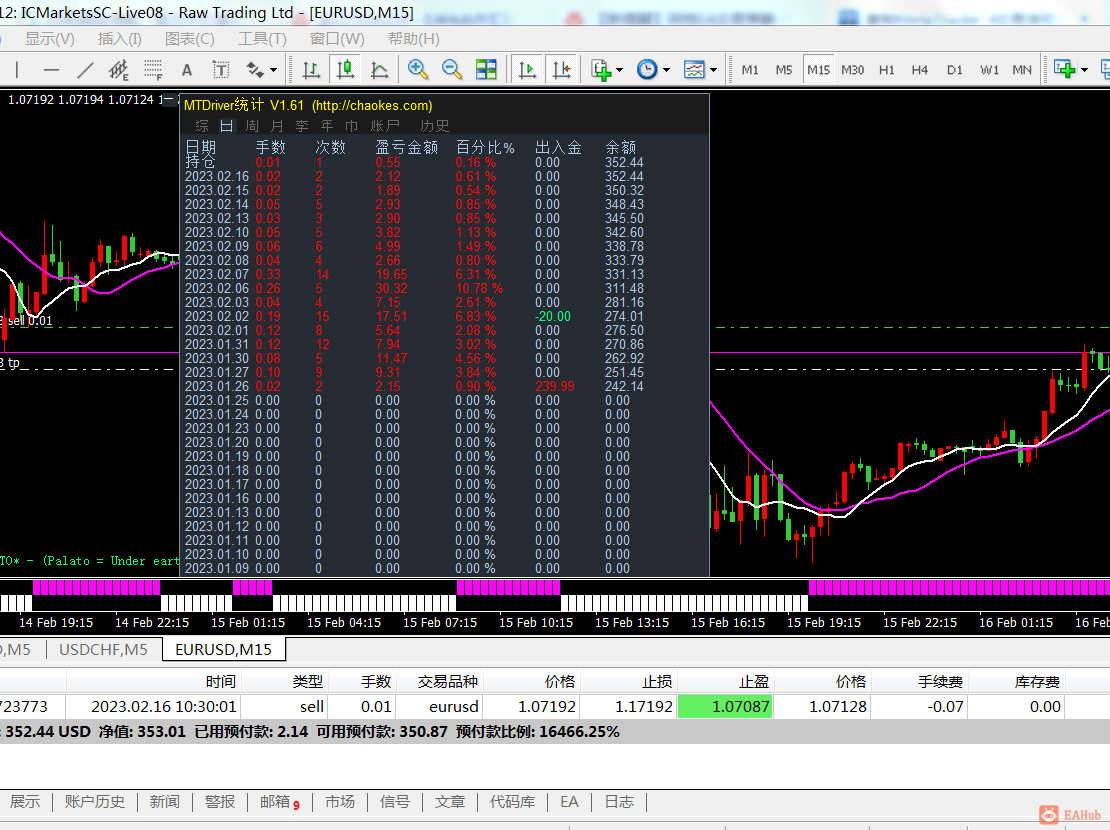
Task: Set timeframe to D1
Action: click(954, 69)
